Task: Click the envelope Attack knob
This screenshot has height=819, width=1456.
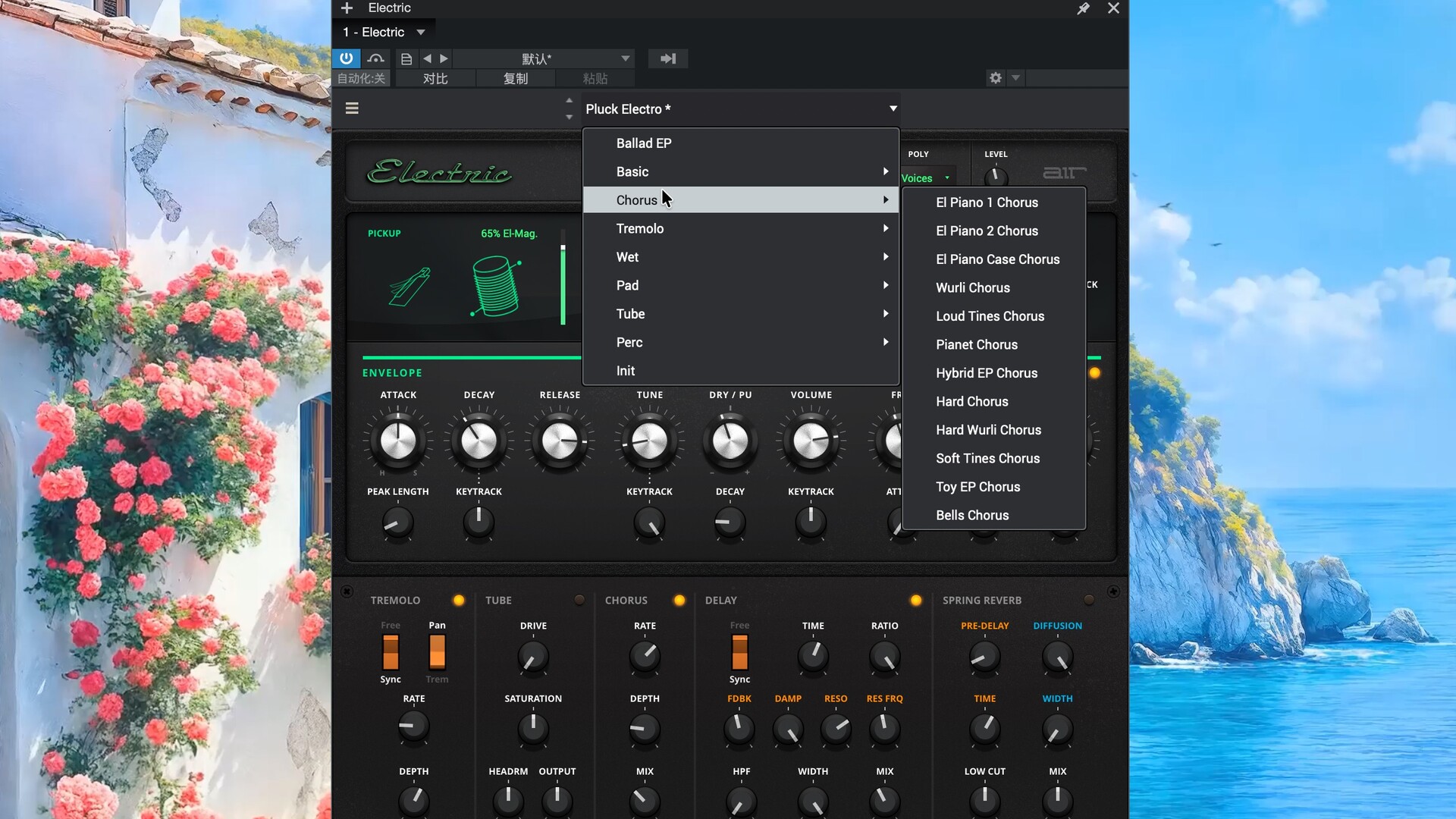Action: [x=398, y=441]
